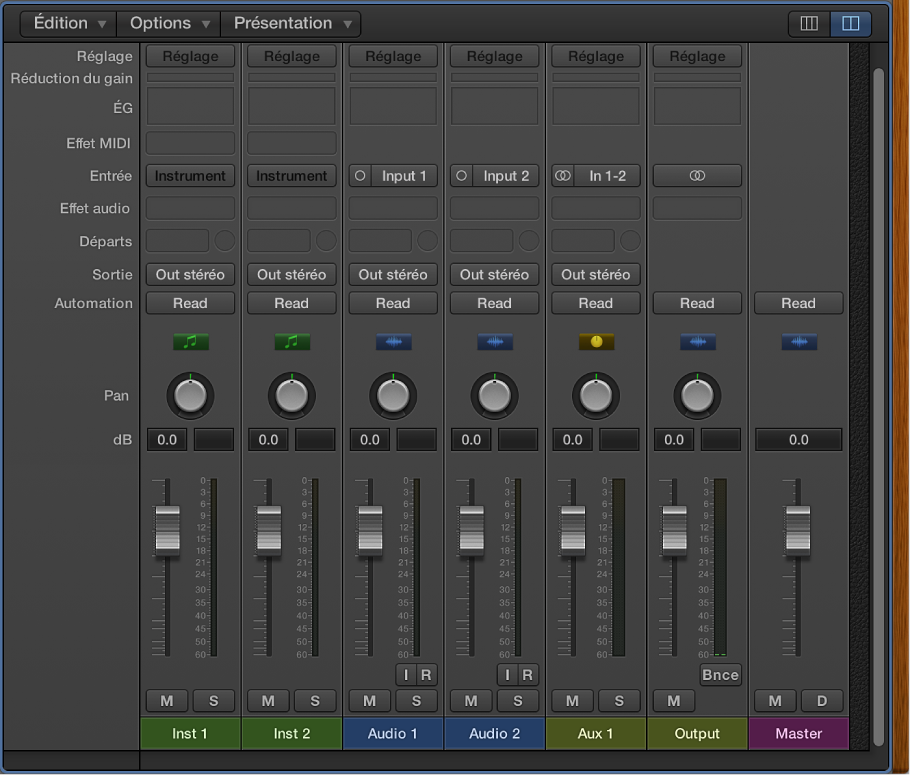Click the blue waveform icon on Audio 1
The height and width of the screenshot is (776, 910).
tap(392, 342)
